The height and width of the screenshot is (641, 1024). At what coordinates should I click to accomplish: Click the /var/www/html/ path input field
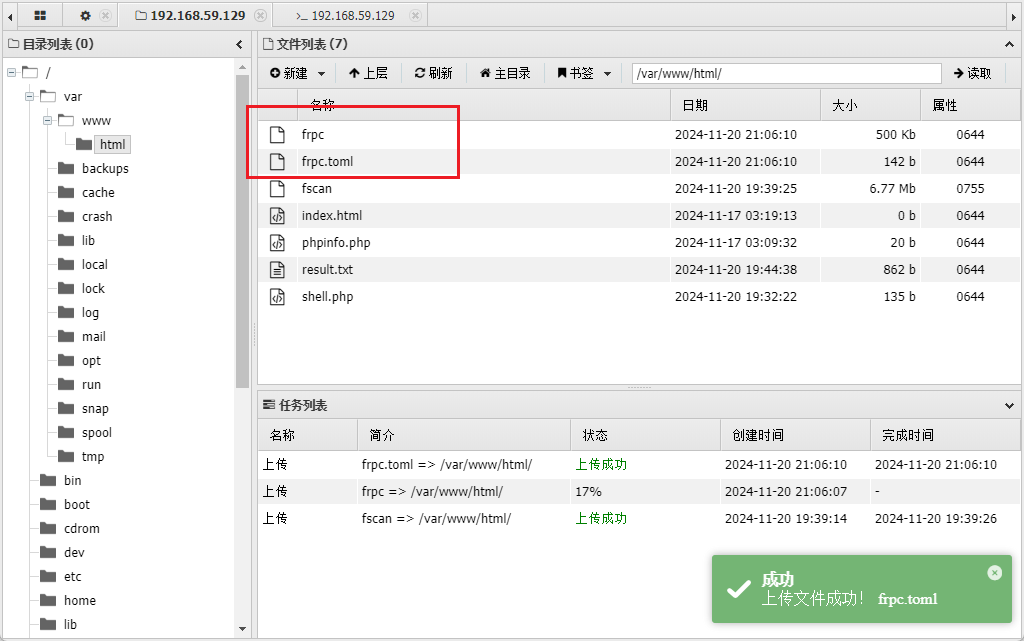click(786, 73)
